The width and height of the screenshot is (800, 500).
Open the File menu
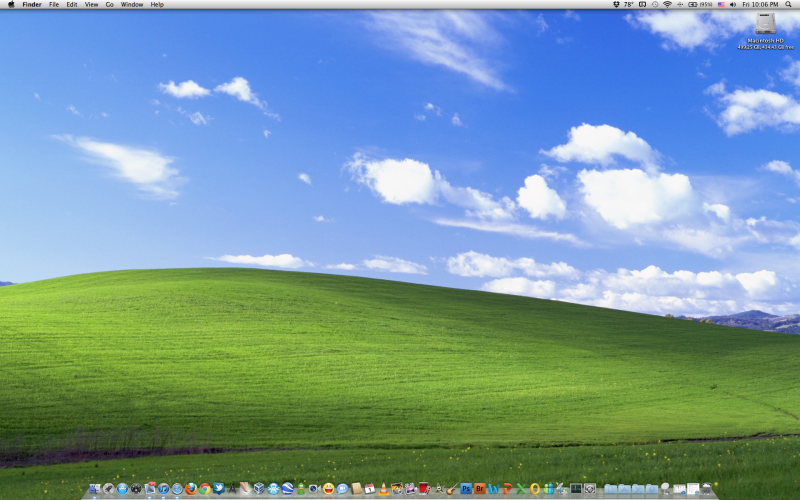tap(54, 4)
